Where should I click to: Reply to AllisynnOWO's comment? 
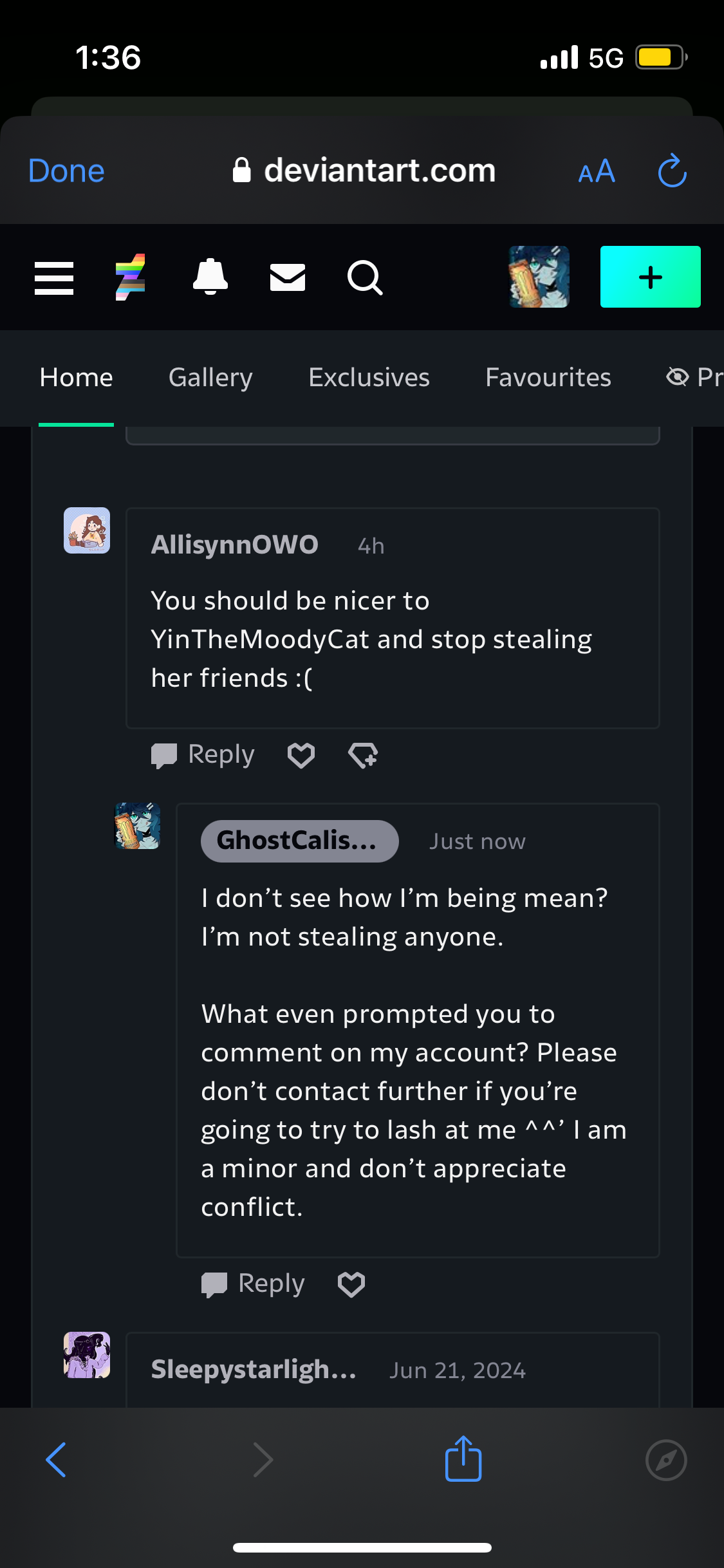[x=203, y=754]
